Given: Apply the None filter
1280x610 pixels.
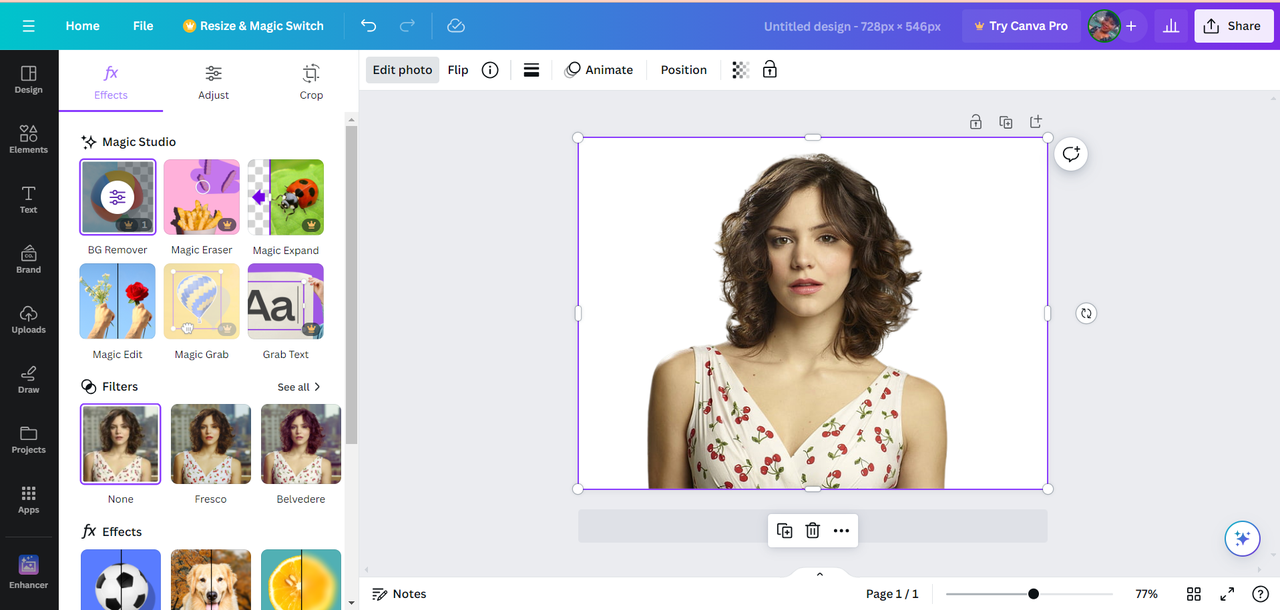Looking at the screenshot, I should point(120,444).
